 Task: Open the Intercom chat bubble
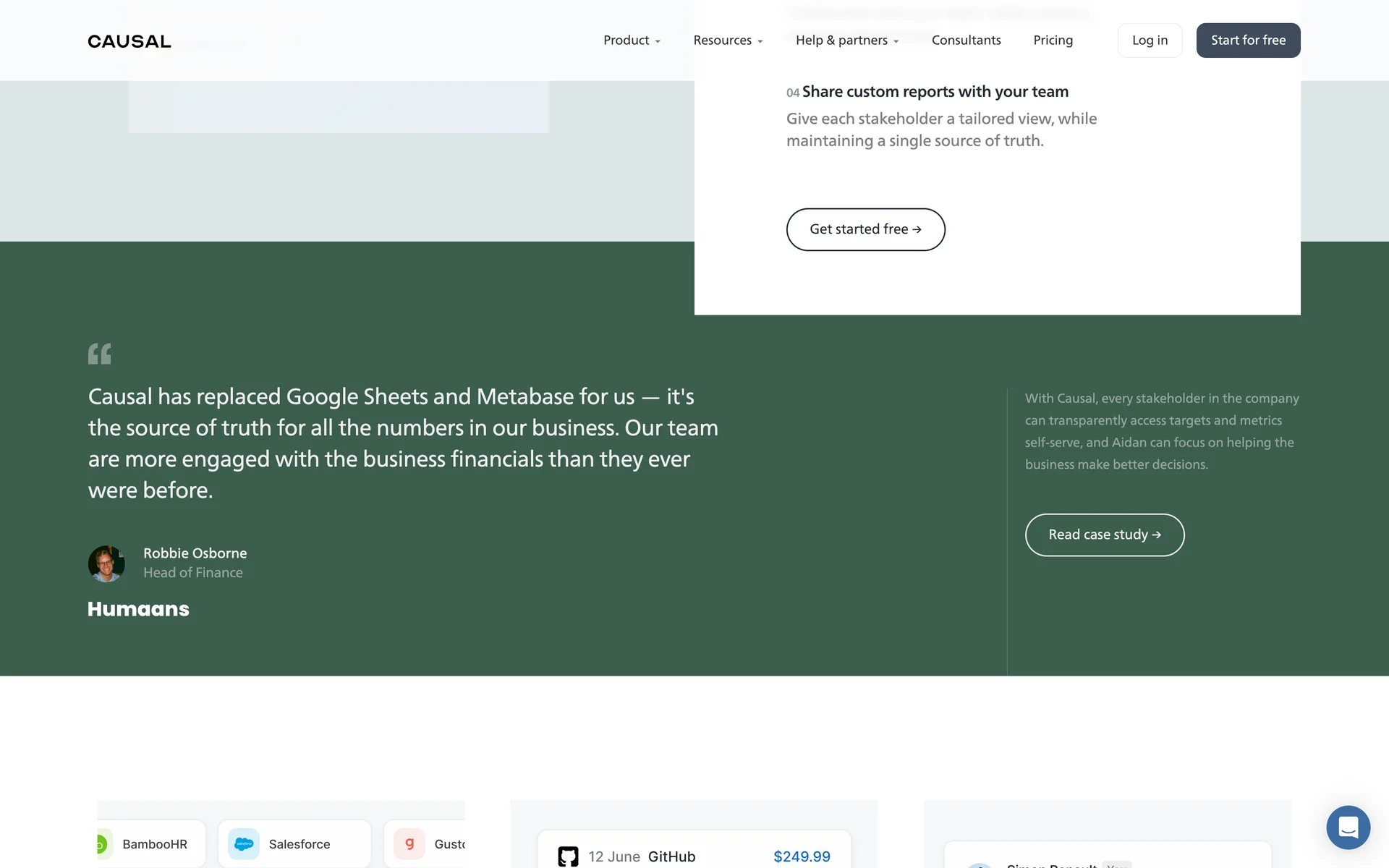(x=1348, y=827)
